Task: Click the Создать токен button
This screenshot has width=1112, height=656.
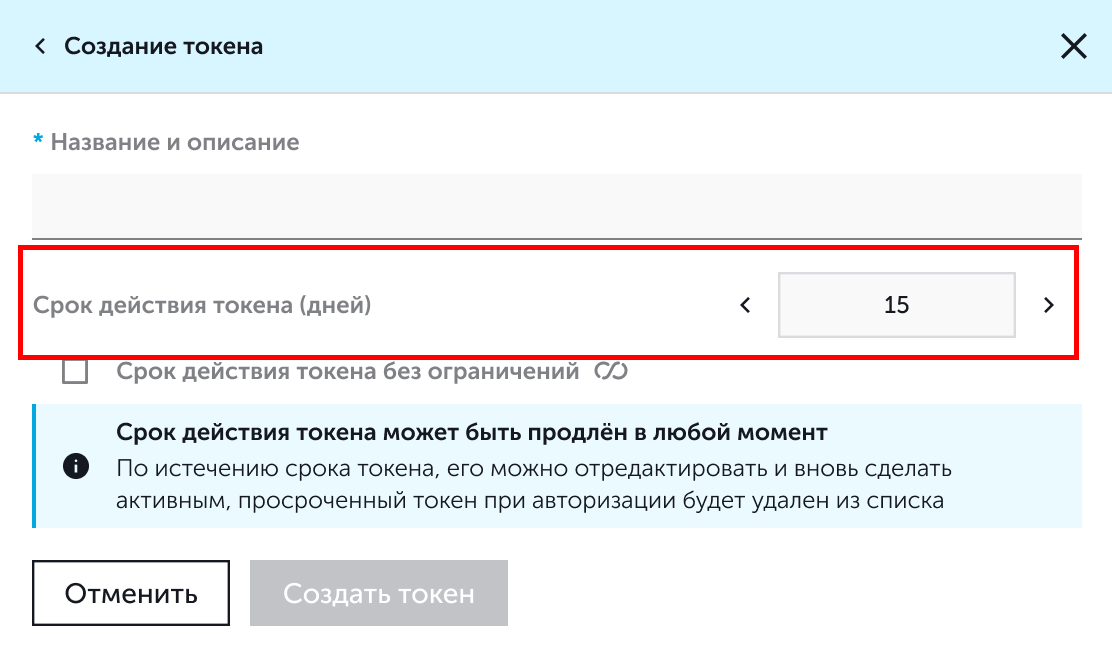Action: tap(379, 593)
